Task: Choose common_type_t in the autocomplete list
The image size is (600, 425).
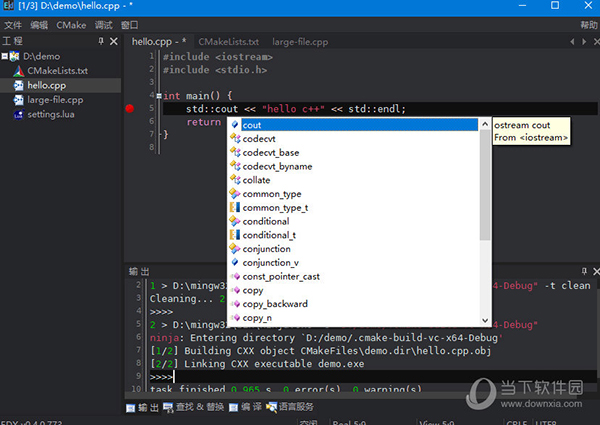Action: 354,208
